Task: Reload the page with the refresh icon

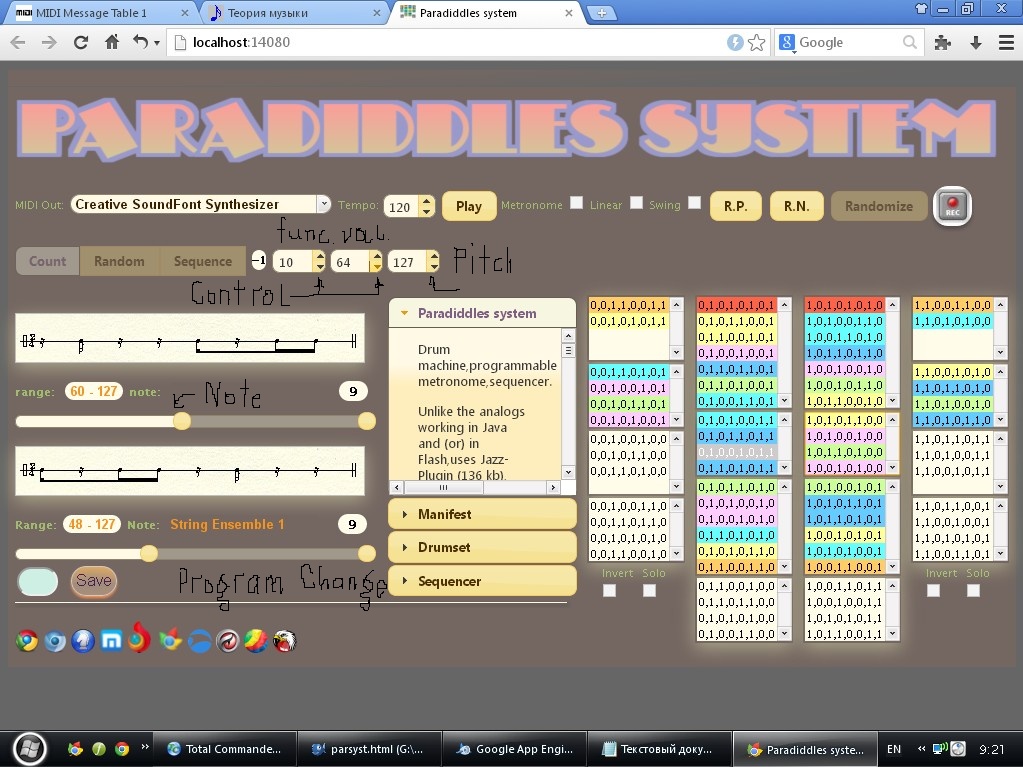Action: click(x=81, y=43)
